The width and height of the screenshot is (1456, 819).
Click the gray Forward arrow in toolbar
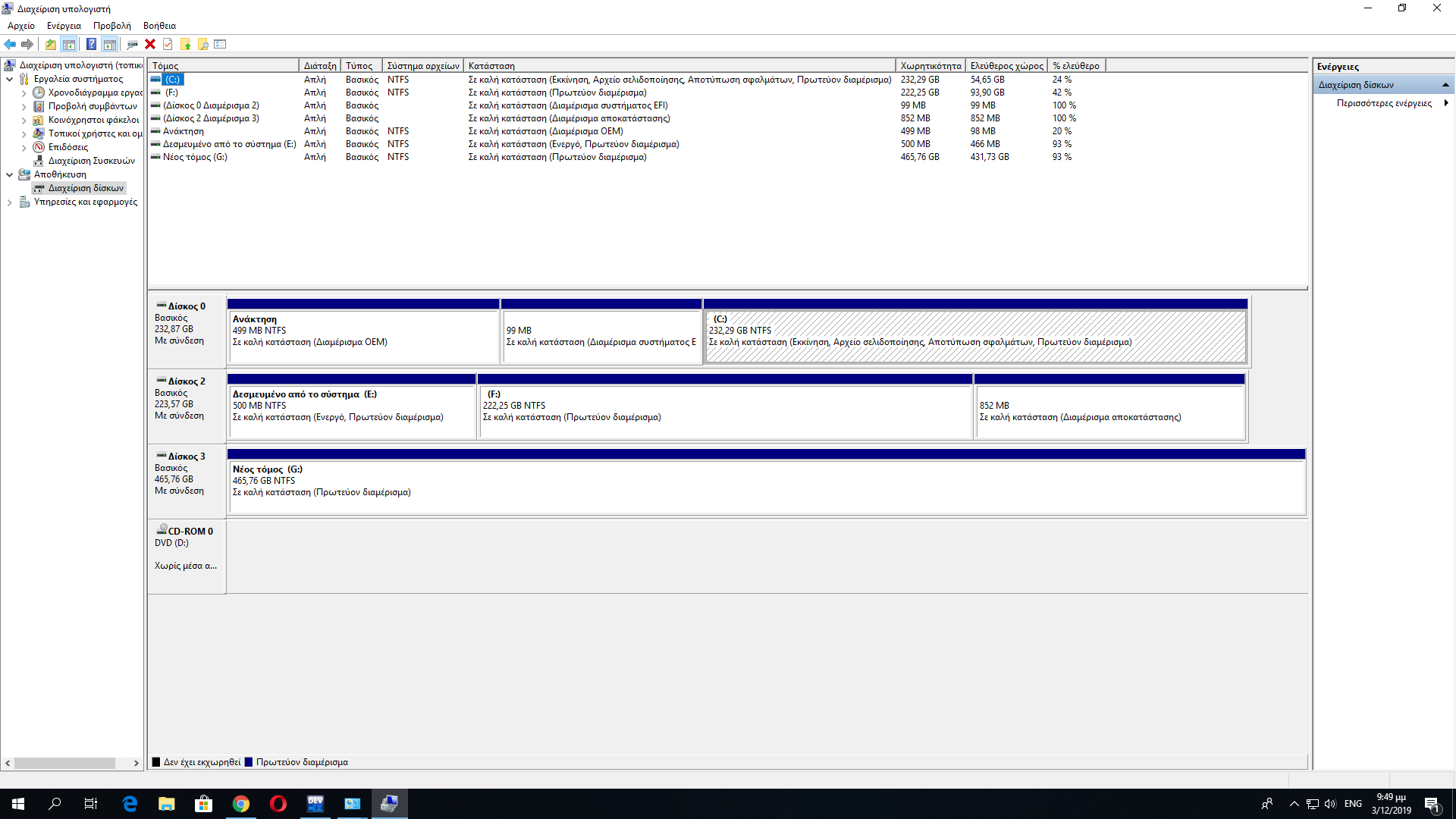click(x=27, y=44)
